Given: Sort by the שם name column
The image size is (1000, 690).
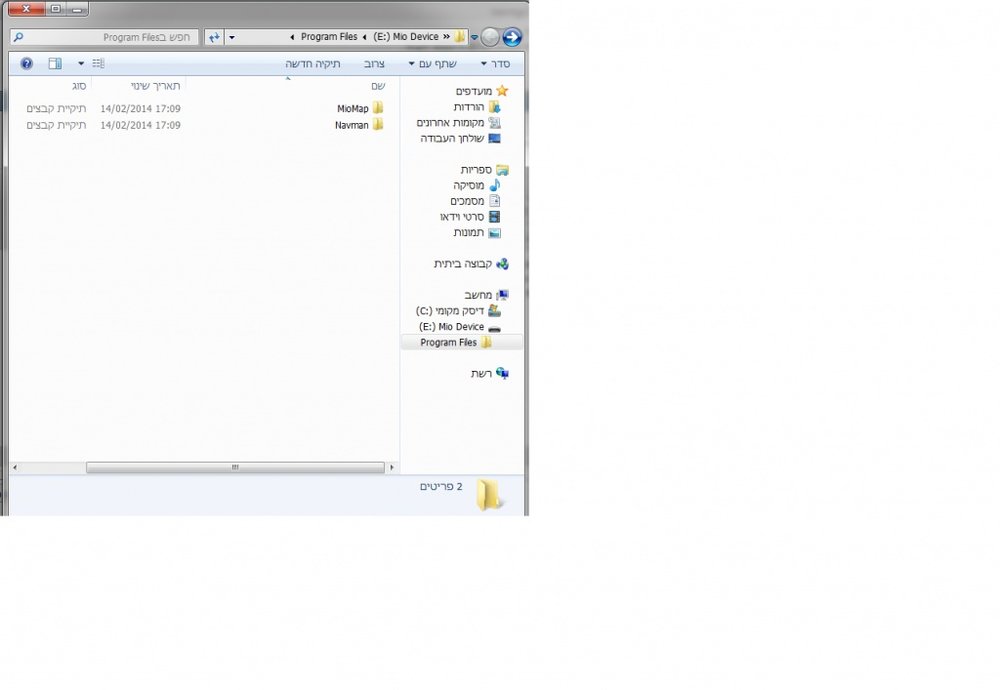Looking at the screenshot, I should pyautogui.click(x=378, y=85).
